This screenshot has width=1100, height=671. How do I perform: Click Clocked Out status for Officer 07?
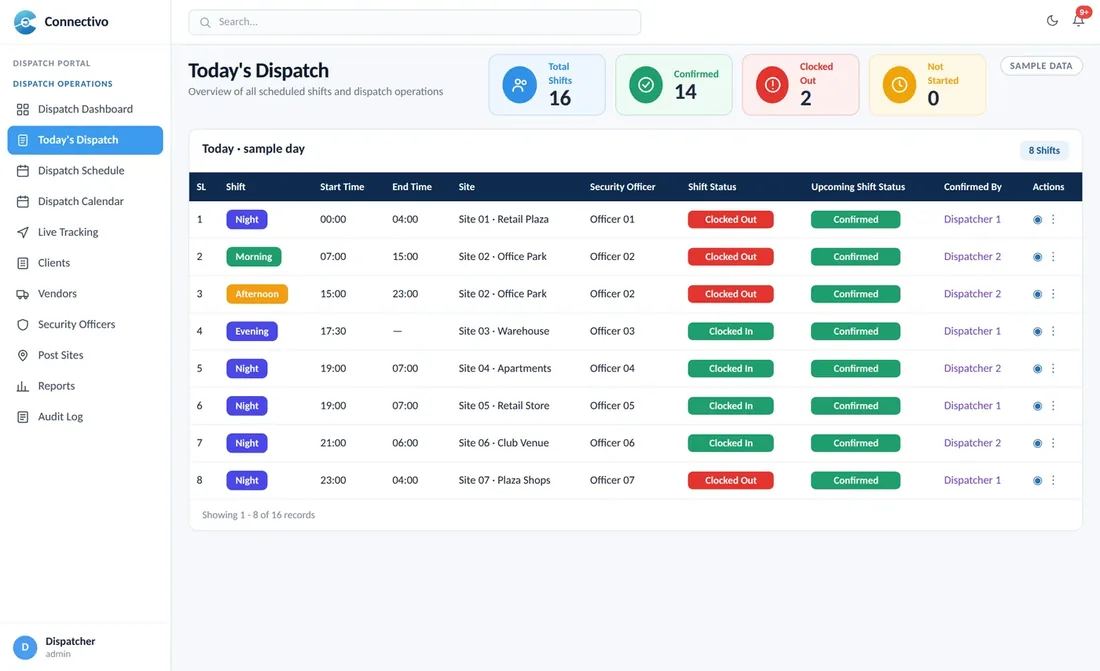pos(730,480)
